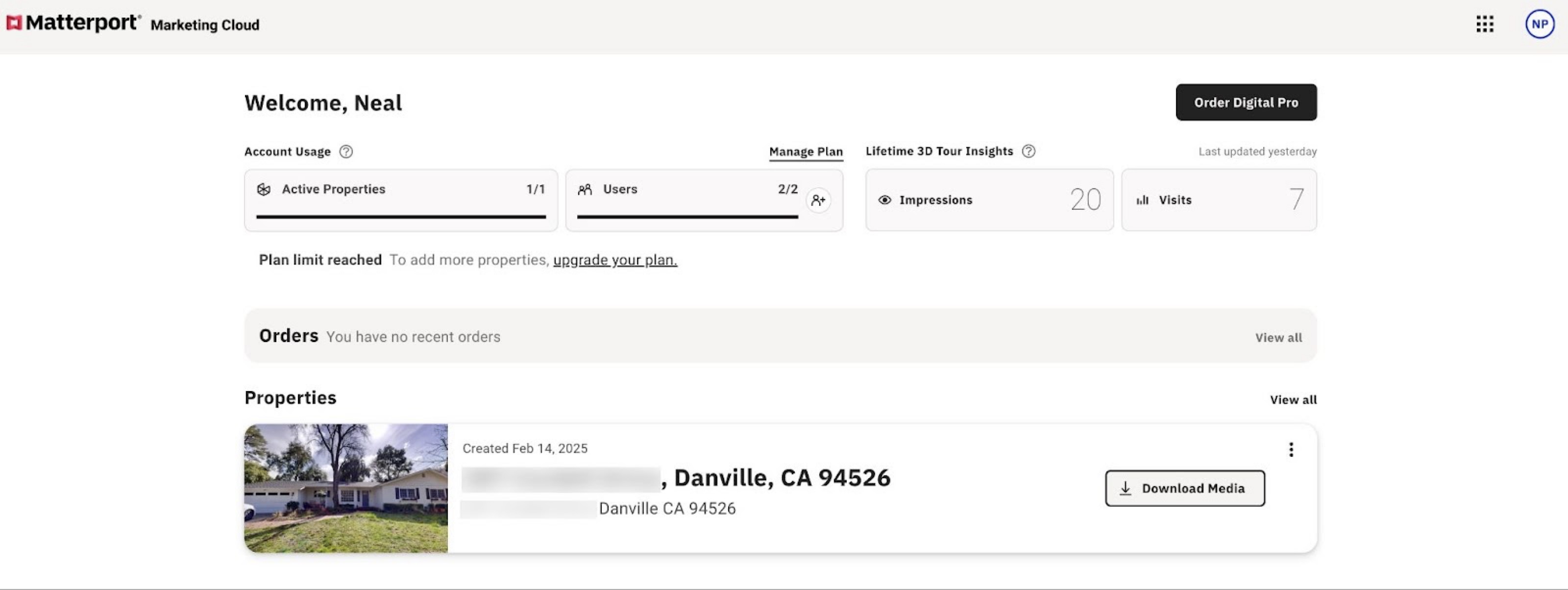Image resolution: width=1568 pixels, height=590 pixels.
Task: Open the apps grid launcher icon
Action: 1485,25
